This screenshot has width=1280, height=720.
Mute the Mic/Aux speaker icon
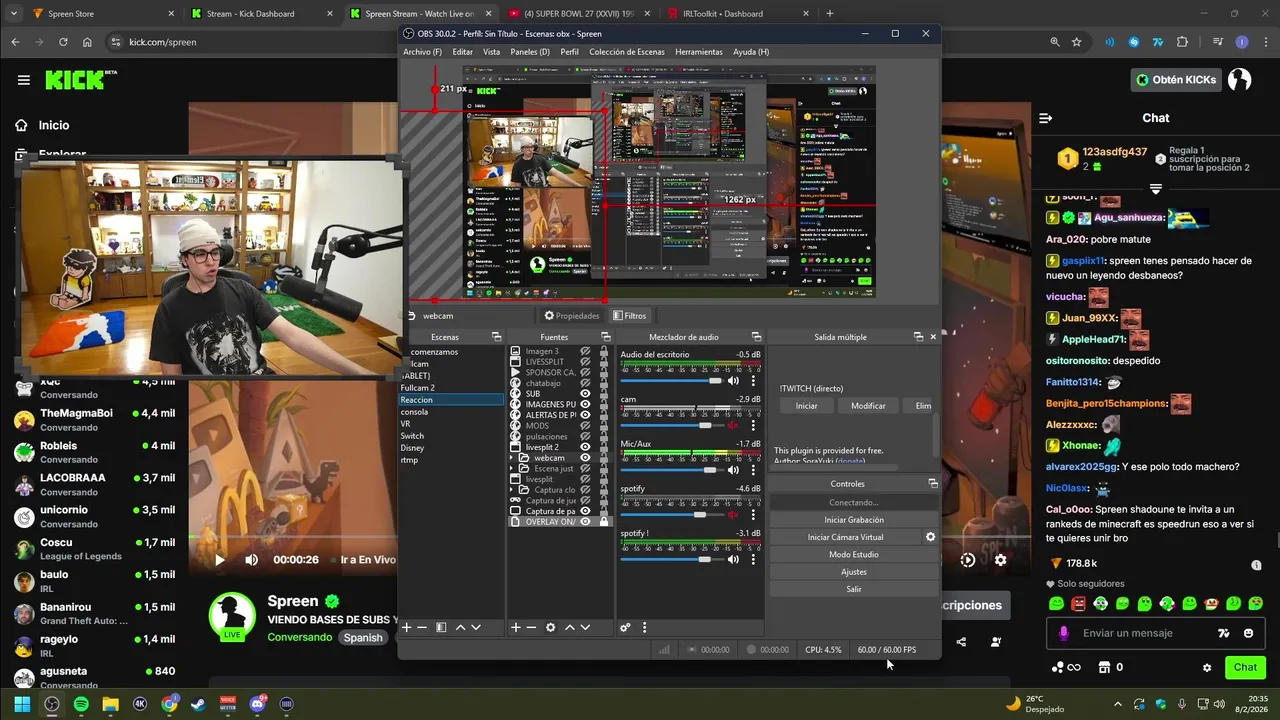coord(733,469)
